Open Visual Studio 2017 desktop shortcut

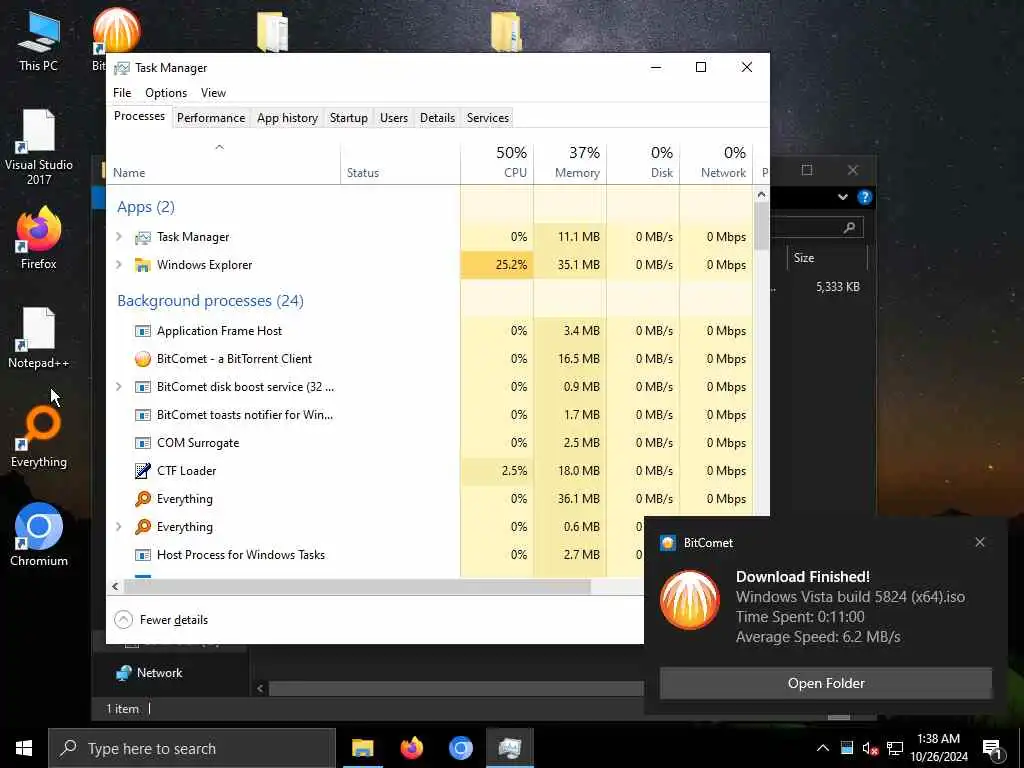pos(39,147)
